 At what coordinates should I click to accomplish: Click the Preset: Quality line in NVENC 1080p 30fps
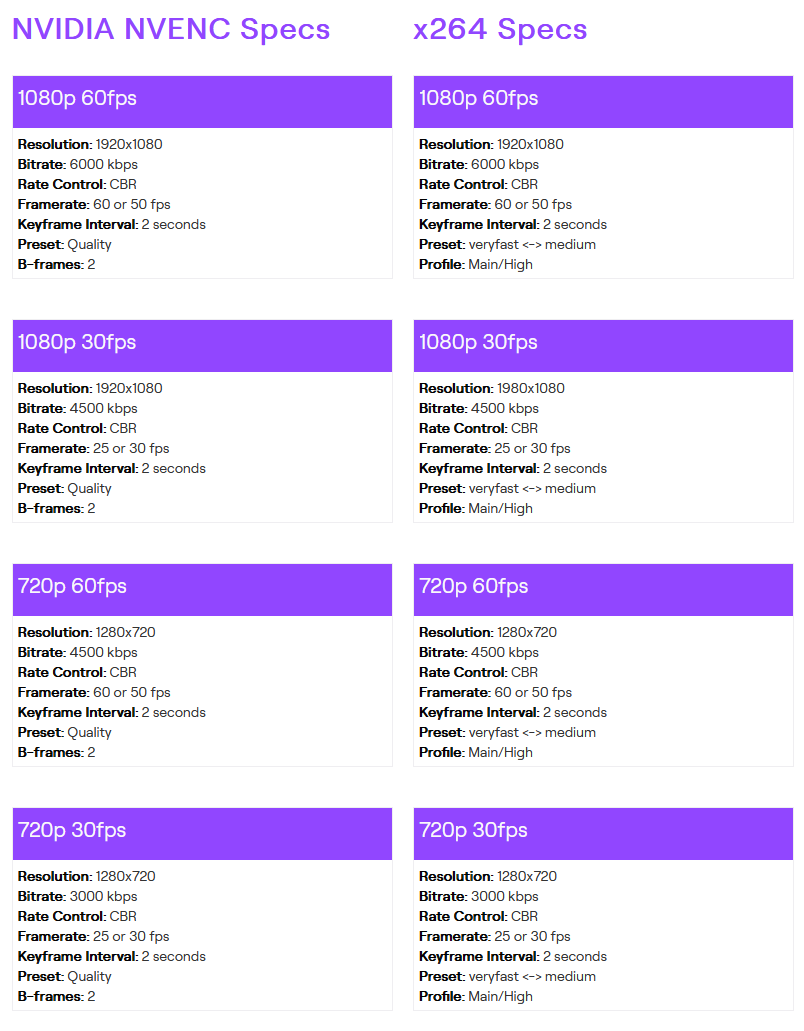[x=65, y=488]
